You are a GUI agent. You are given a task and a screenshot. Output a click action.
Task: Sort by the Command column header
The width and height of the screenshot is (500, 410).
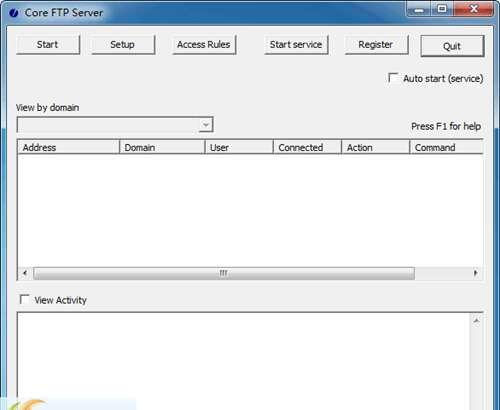[447, 147]
